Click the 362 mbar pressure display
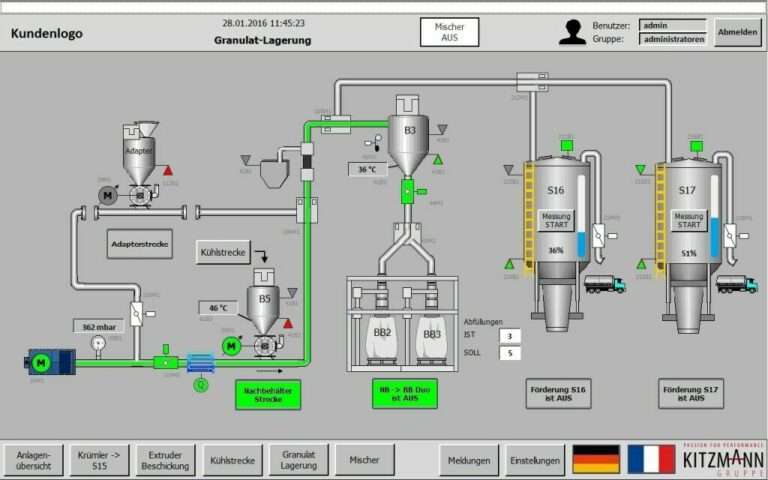 [98, 327]
